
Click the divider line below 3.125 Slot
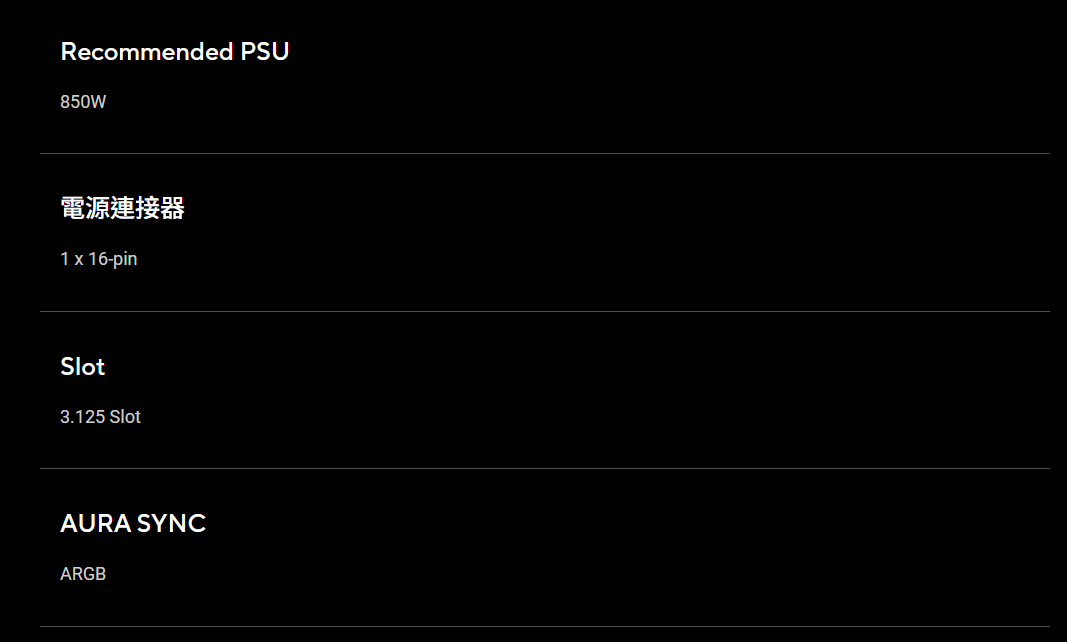click(x=544, y=468)
